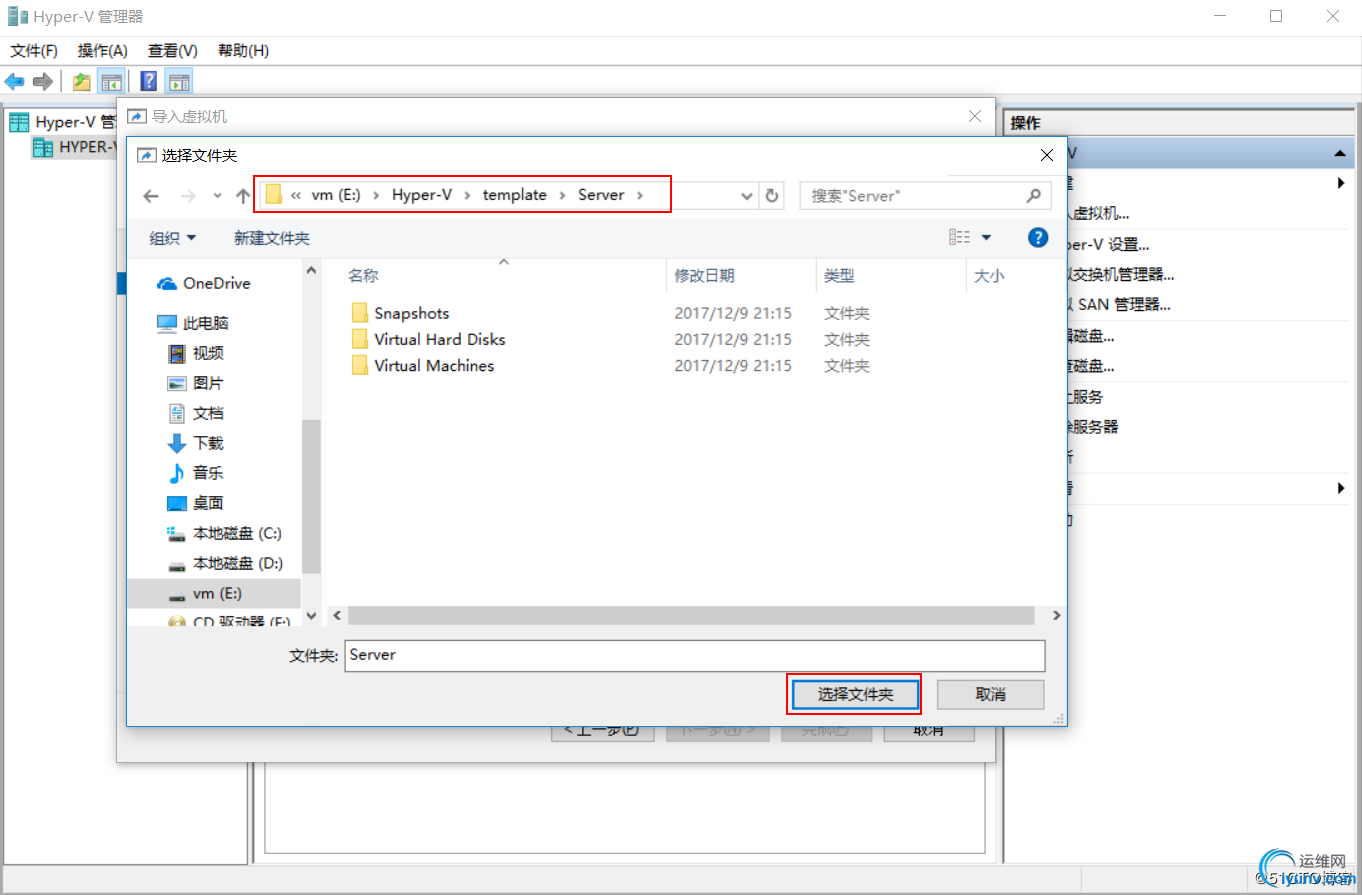
Task: Change the view layout icon
Action: 960,238
